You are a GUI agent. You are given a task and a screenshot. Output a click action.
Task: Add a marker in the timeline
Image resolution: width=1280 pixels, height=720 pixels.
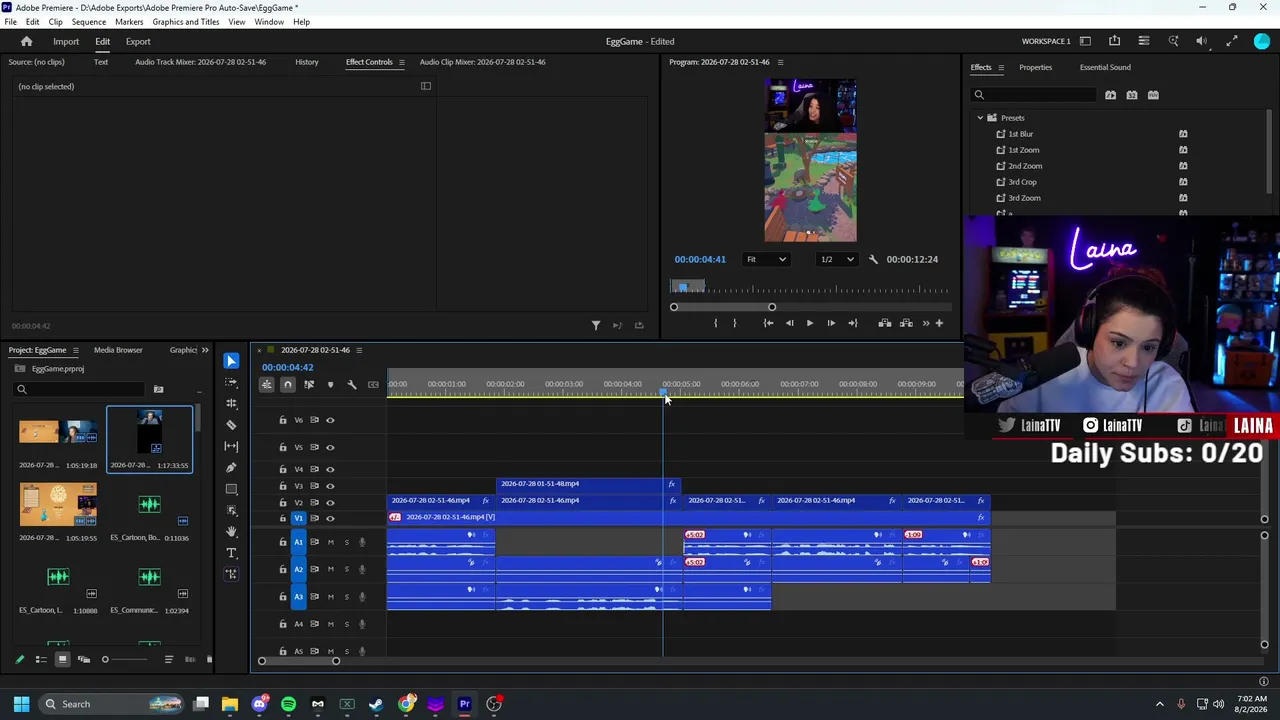coord(330,385)
